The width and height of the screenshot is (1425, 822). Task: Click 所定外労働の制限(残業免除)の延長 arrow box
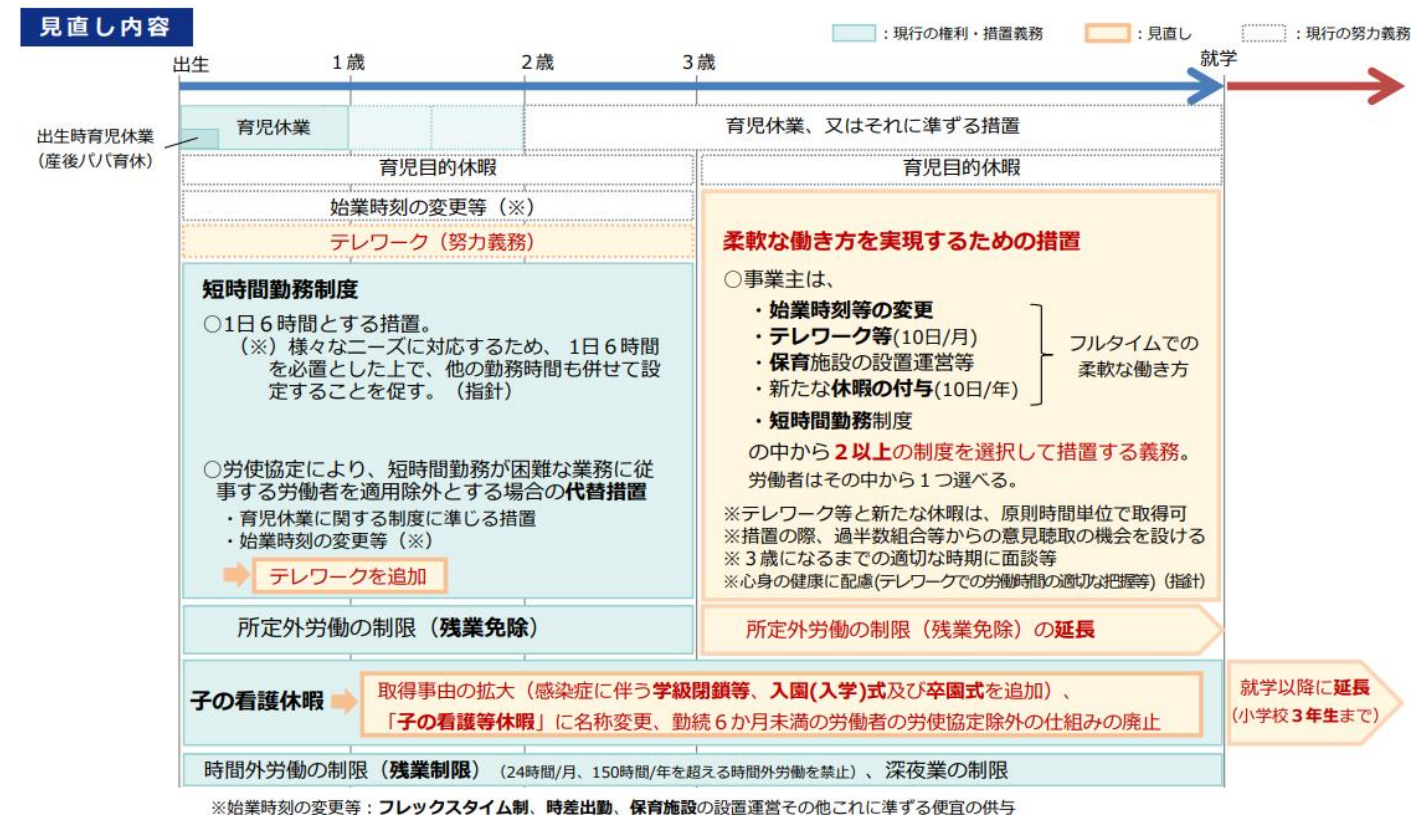click(x=961, y=630)
